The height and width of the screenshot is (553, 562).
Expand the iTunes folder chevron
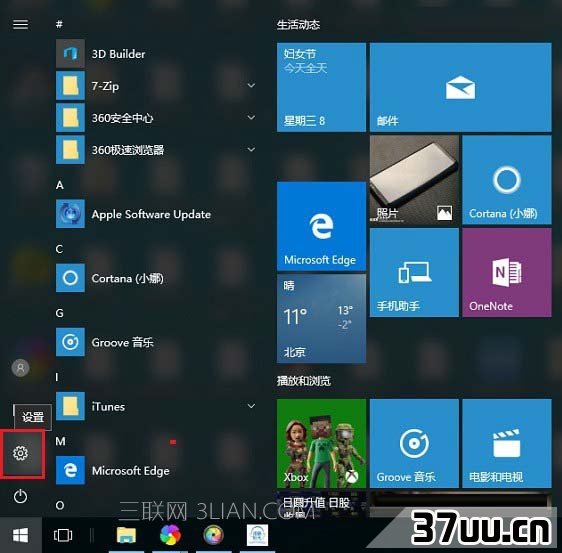tap(252, 406)
